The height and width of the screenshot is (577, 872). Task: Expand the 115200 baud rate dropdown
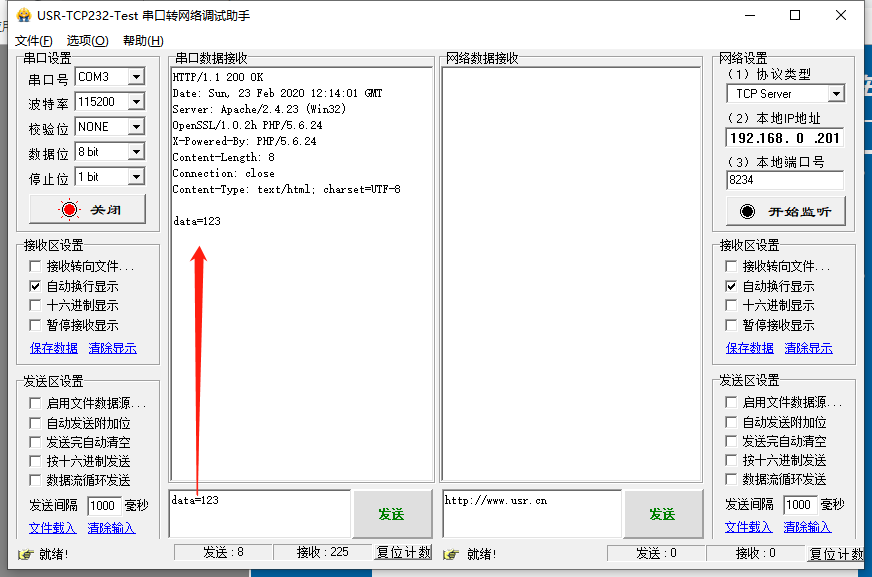[x=136, y=102]
